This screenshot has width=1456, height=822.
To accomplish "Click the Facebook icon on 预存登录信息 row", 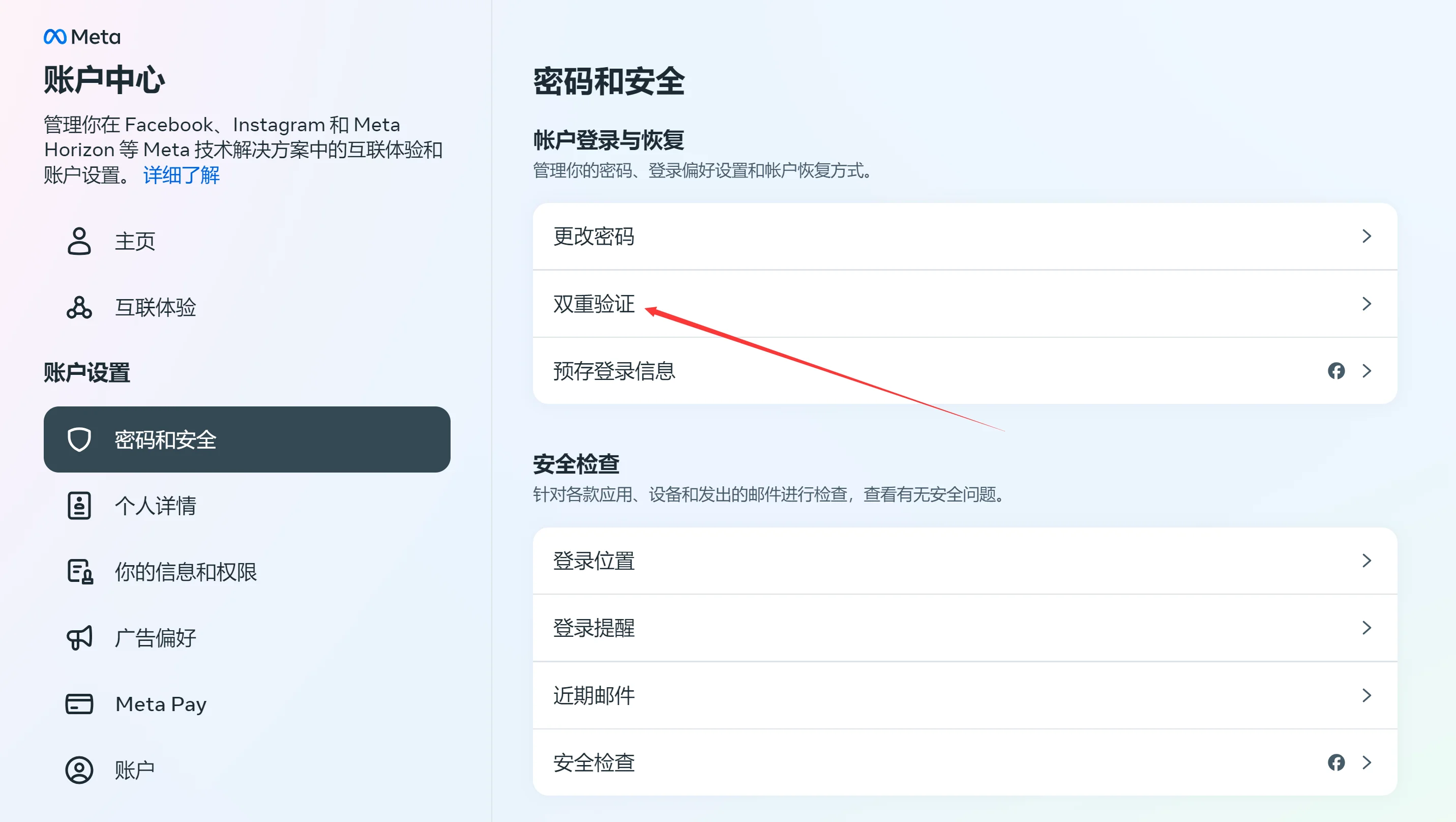I will point(1336,371).
